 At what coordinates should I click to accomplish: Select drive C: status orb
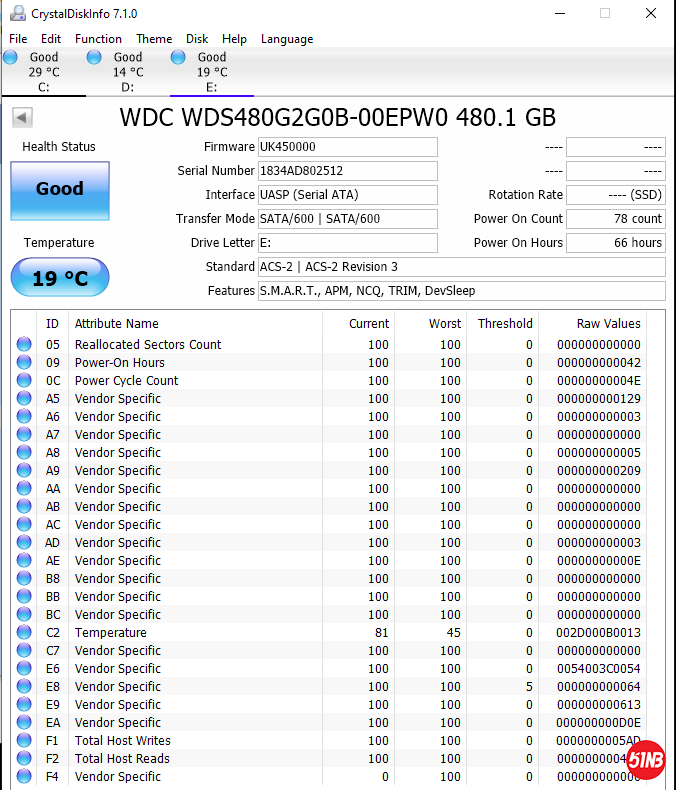tap(11, 58)
